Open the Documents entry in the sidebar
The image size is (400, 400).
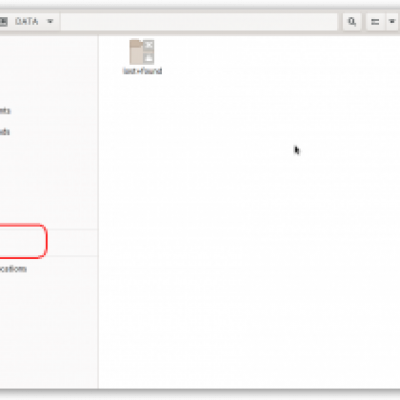[5, 111]
